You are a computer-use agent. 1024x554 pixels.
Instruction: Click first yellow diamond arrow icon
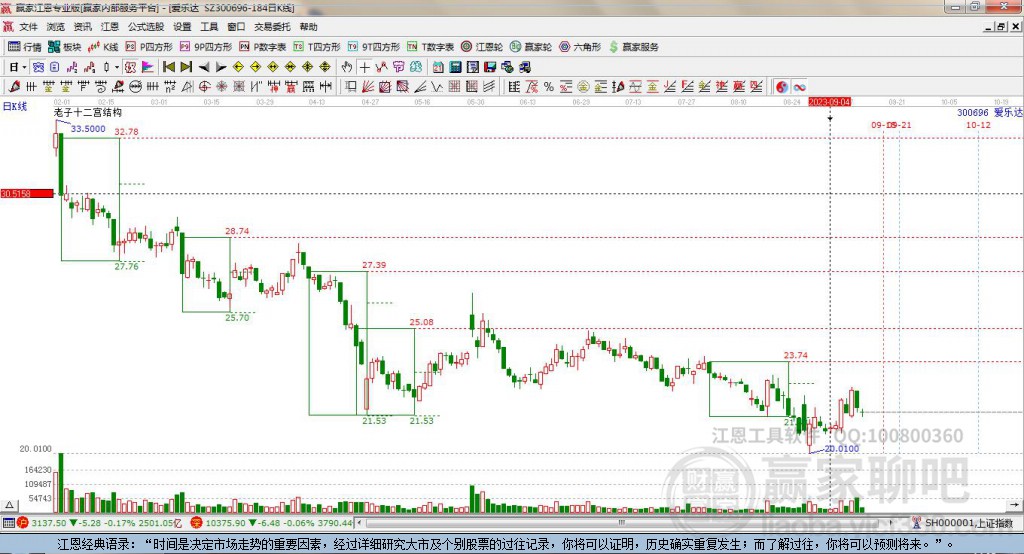(238, 67)
